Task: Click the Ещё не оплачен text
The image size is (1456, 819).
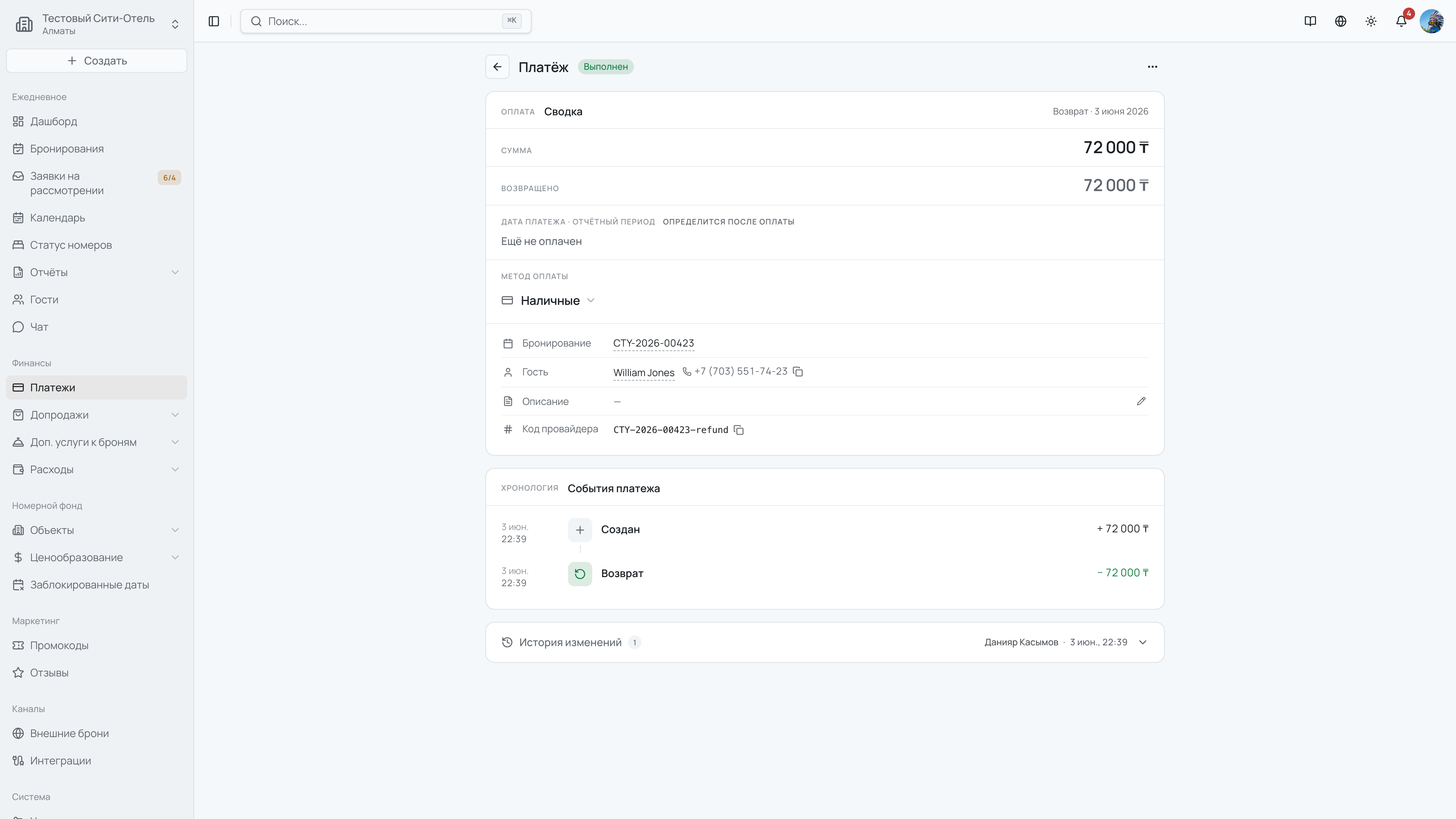Action: tap(541, 242)
